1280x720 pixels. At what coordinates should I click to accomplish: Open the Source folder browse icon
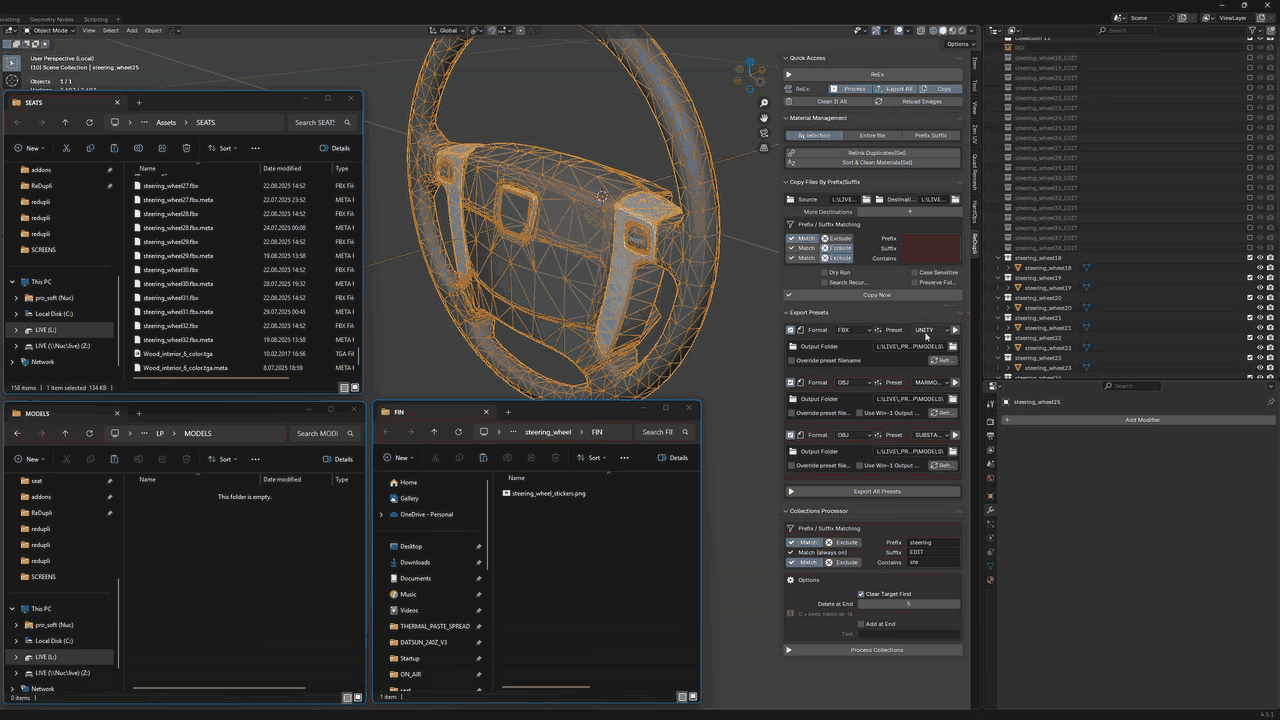click(867, 199)
